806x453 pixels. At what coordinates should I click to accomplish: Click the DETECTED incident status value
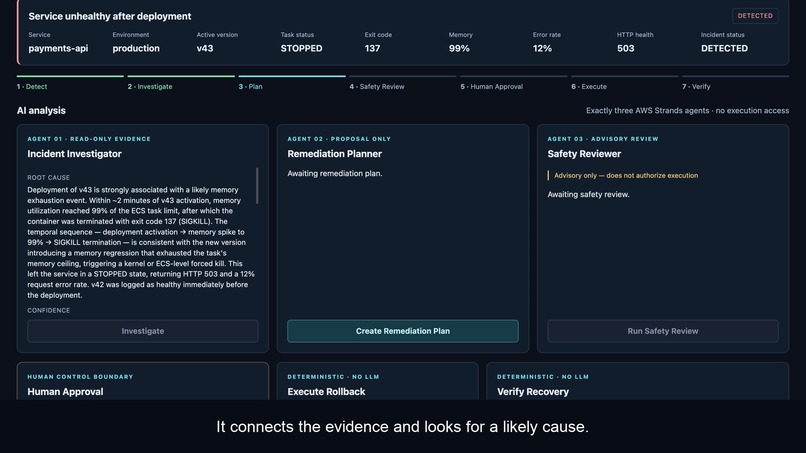click(724, 48)
